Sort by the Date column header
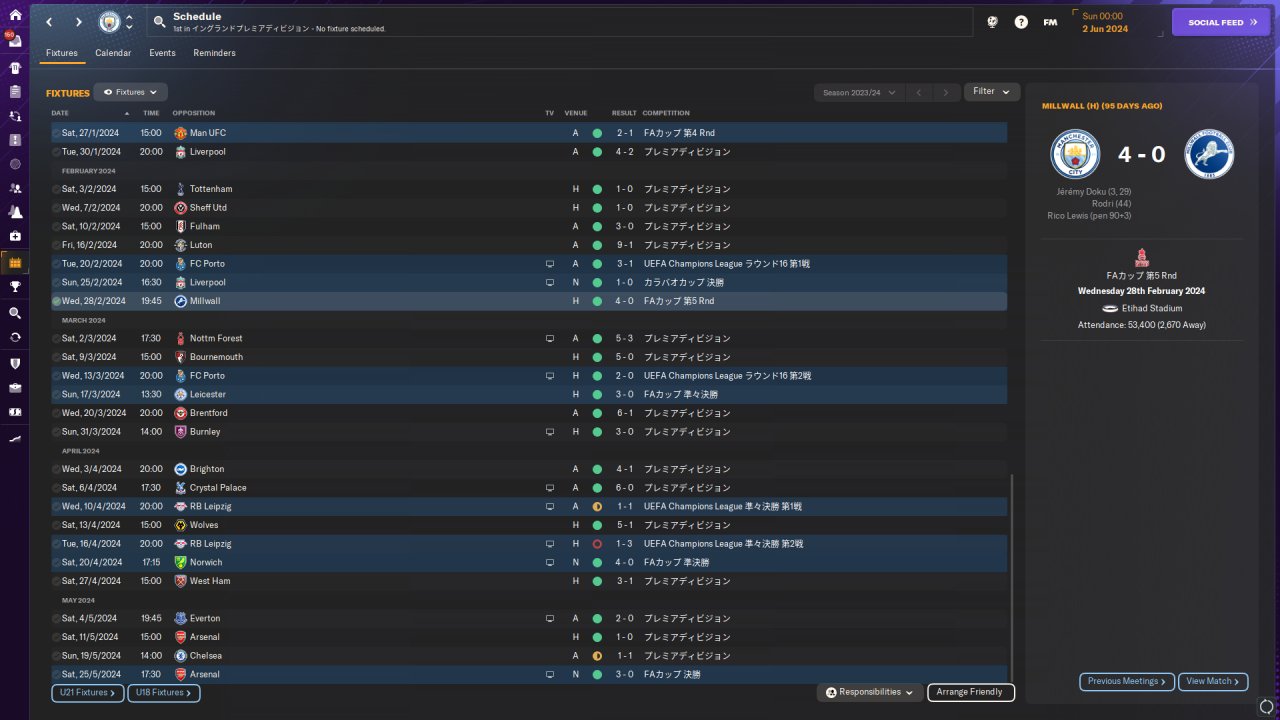The image size is (1280, 720). 60,113
